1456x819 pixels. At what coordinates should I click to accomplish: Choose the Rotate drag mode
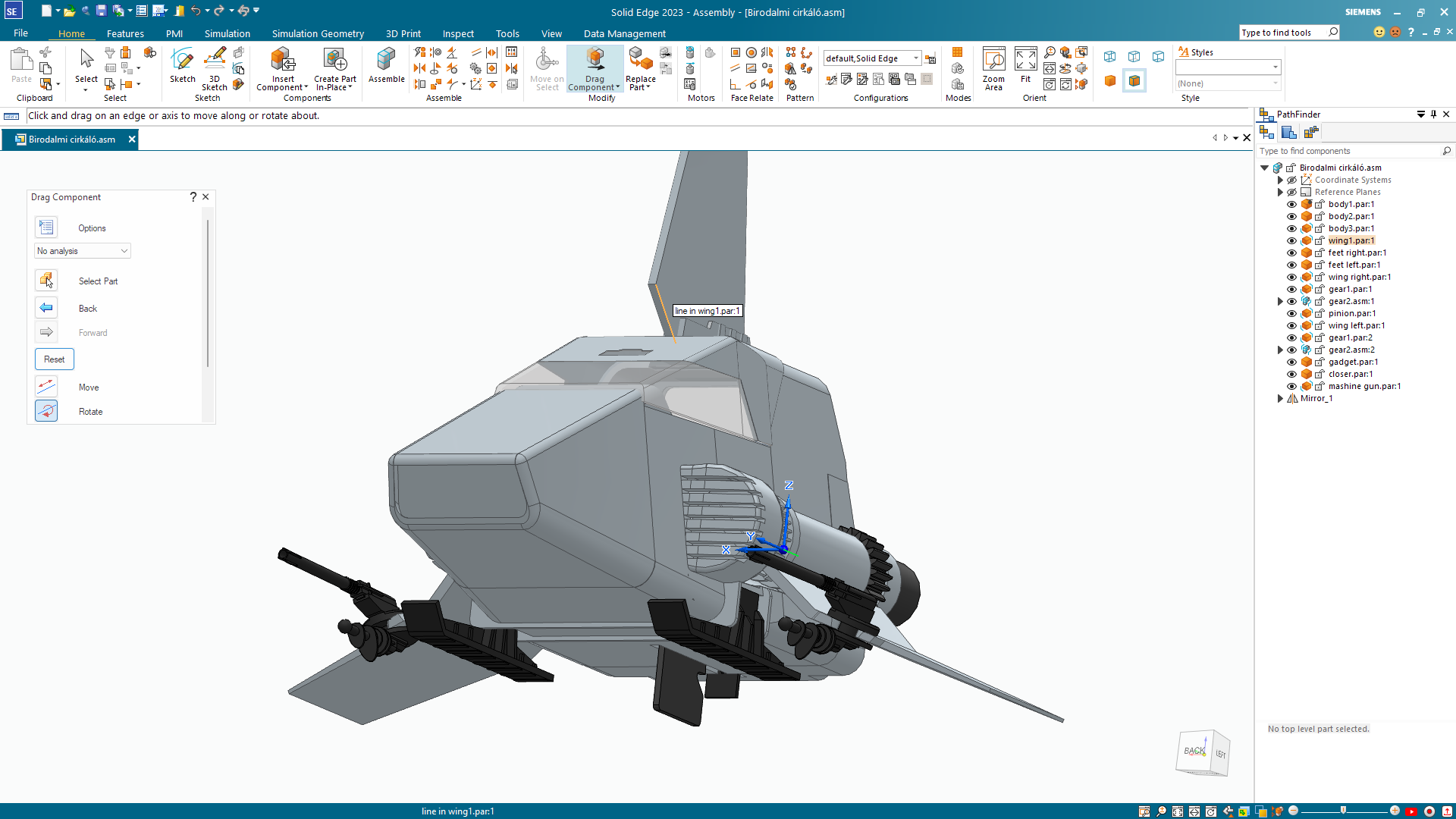coord(46,411)
